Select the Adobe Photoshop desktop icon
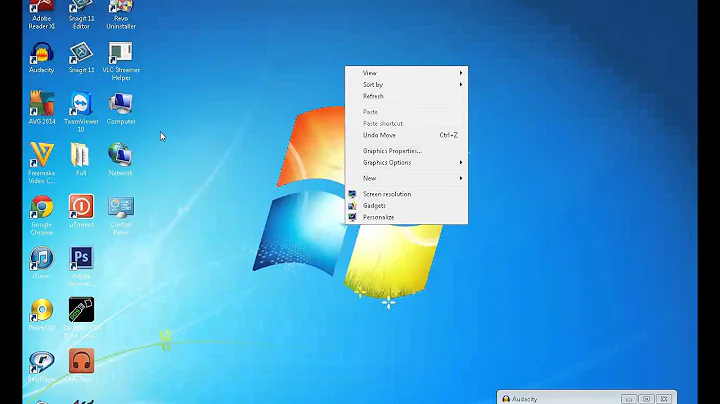The image size is (720, 404). pyautogui.click(x=81, y=266)
